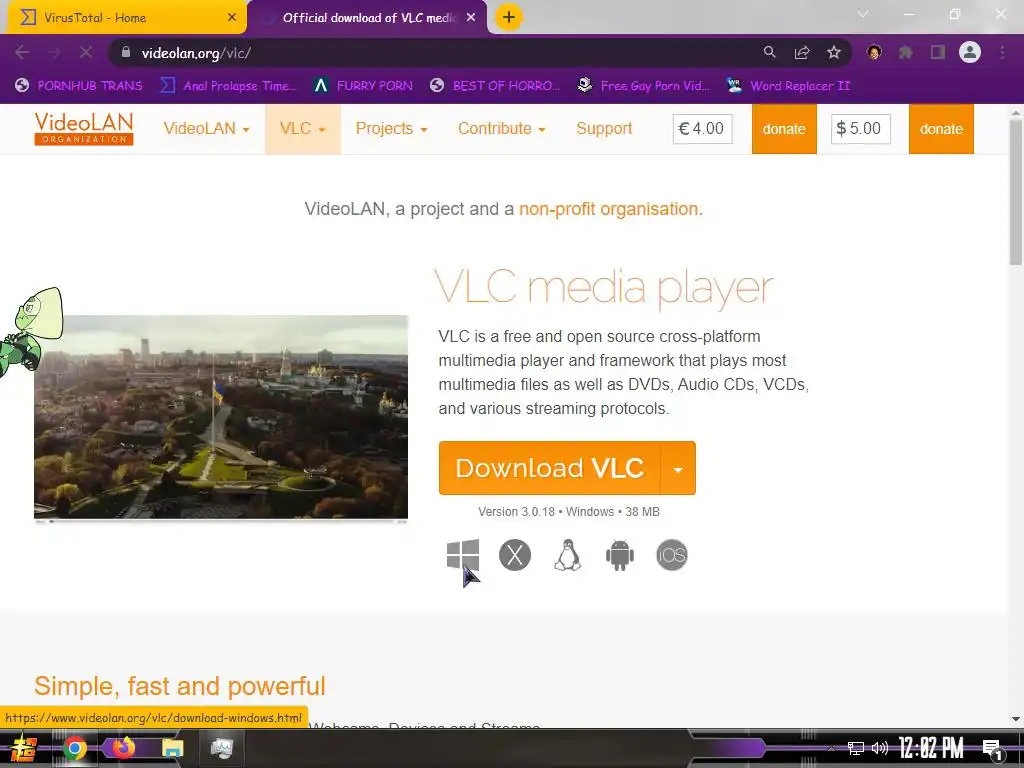Open the Chrome three-dot menu
The height and width of the screenshot is (768, 1024).
coord(1002,53)
